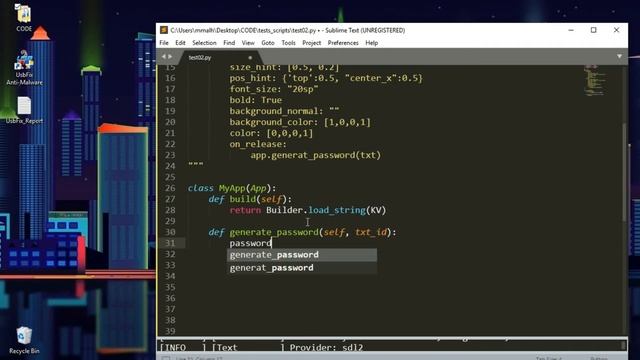Click 'def generate_password(self, txt_id):' line
The image size is (640, 360).
click(x=302, y=232)
